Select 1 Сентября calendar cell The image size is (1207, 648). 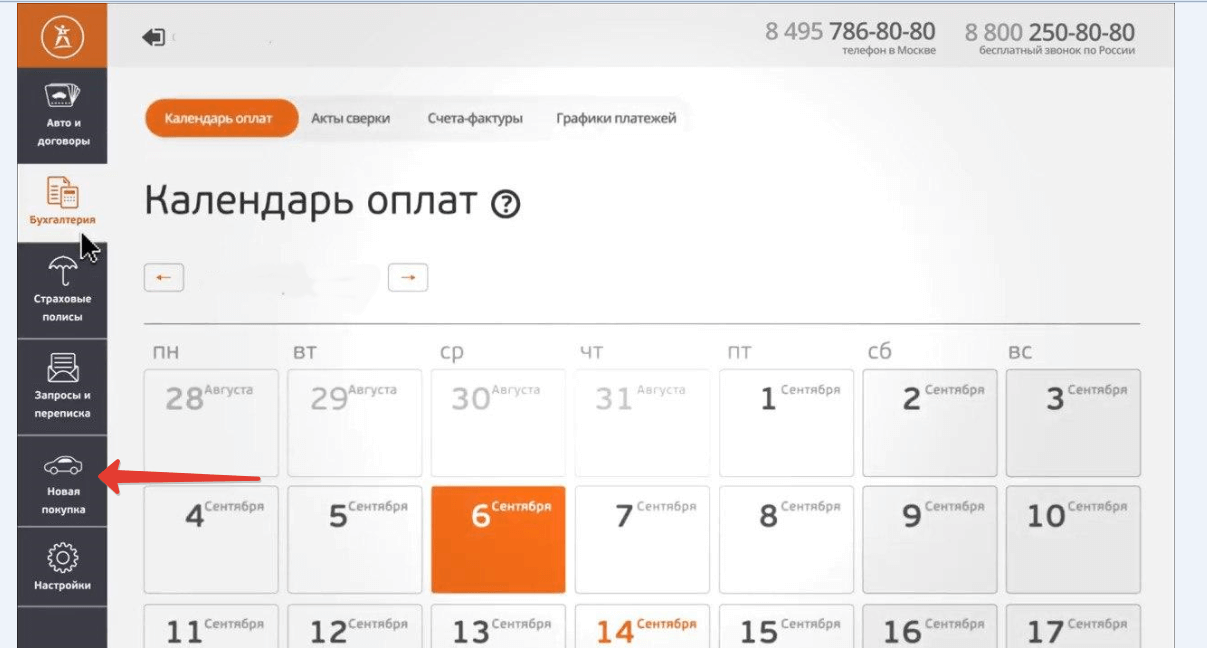[x=786, y=423]
